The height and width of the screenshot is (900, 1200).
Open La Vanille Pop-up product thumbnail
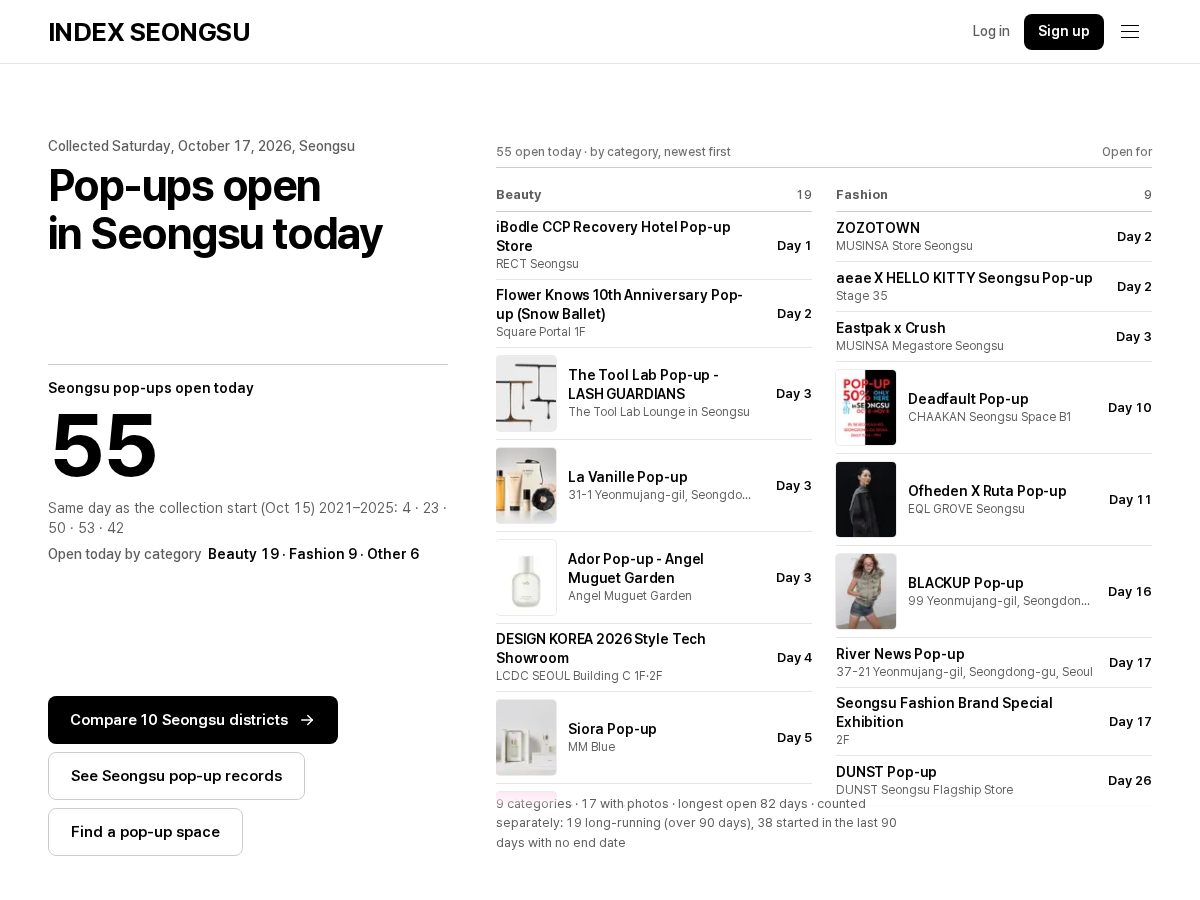click(x=526, y=486)
